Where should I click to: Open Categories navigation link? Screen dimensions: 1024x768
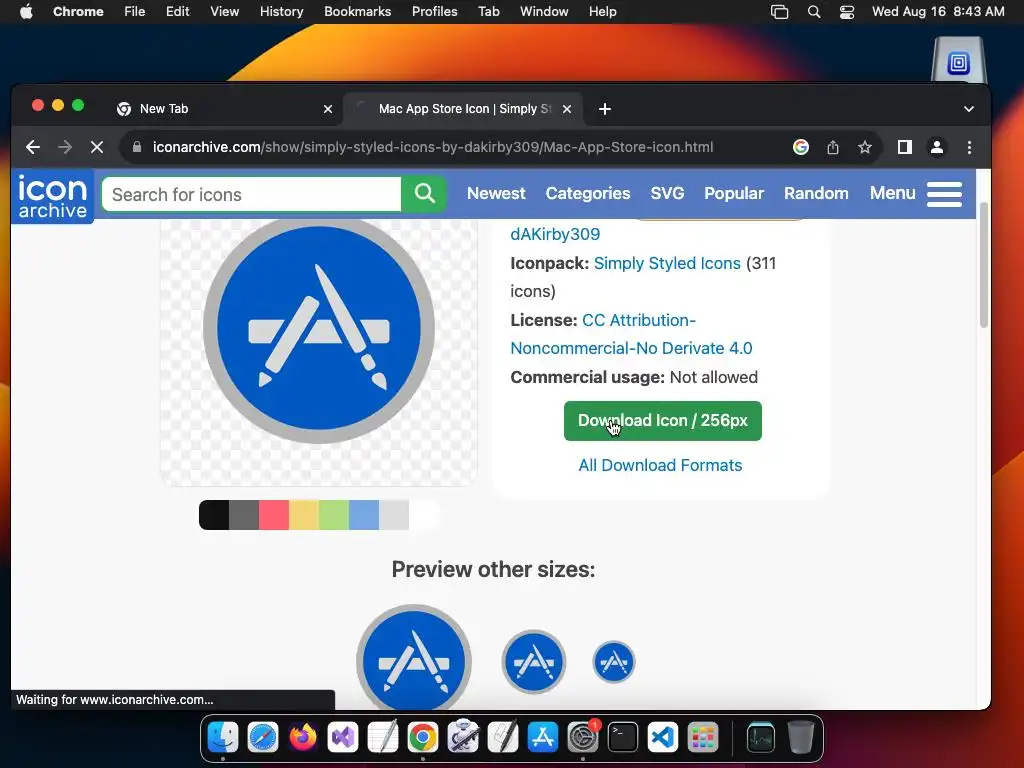pyautogui.click(x=588, y=194)
